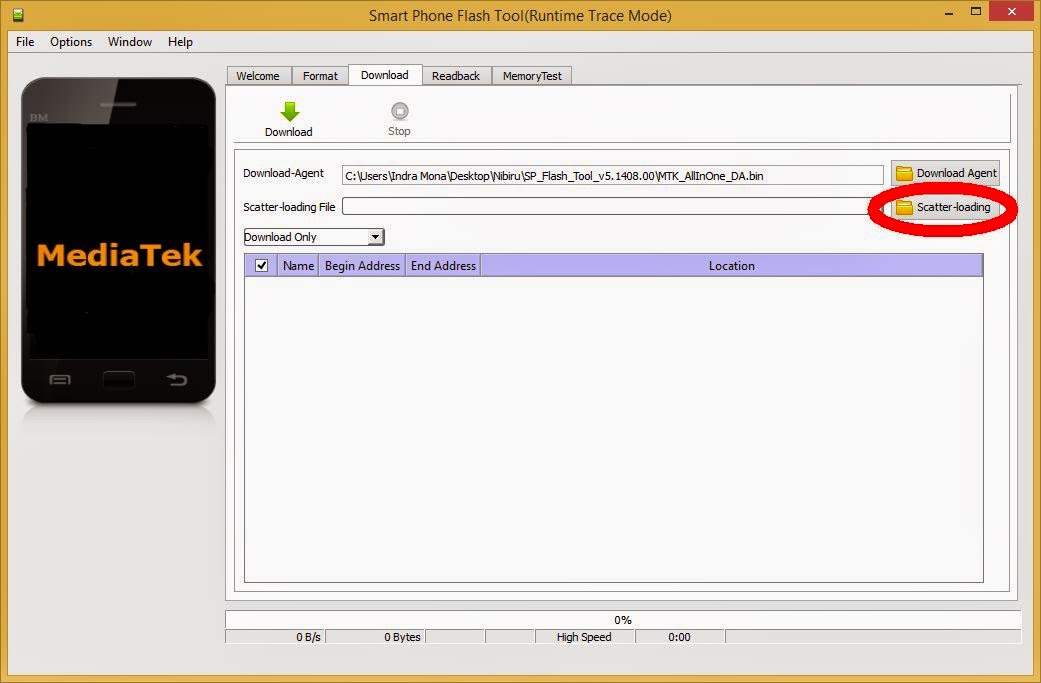Click the Name column header
The height and width of the screenshot is (683, 1041).
pos(298,266)
